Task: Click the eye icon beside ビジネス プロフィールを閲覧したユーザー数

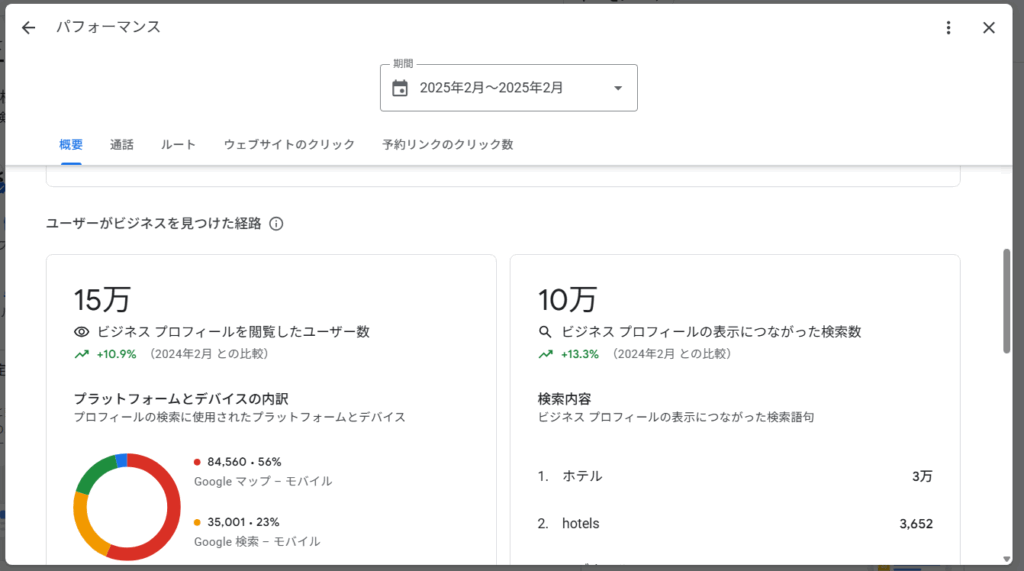Action: click(82, 332)
